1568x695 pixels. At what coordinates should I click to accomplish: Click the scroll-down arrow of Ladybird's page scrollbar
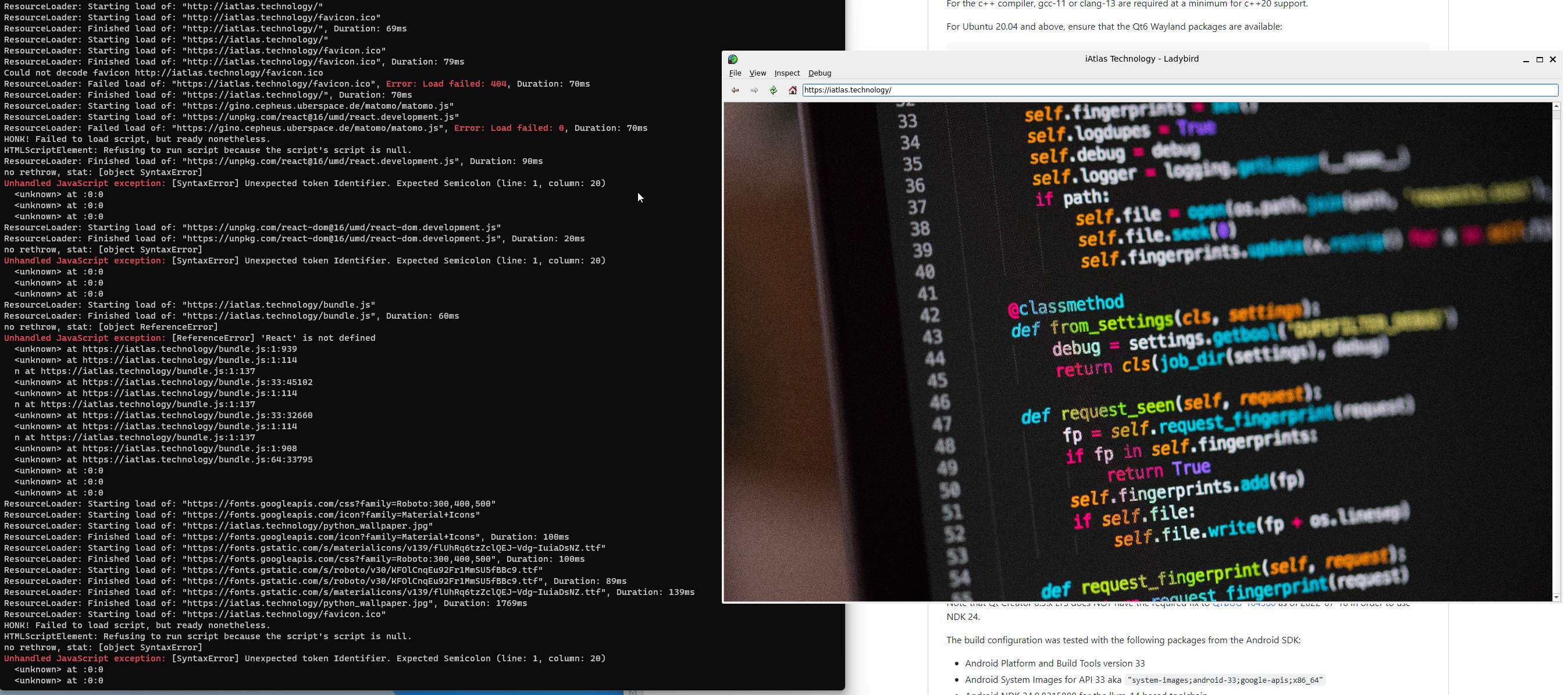(x=1556, y=597)
